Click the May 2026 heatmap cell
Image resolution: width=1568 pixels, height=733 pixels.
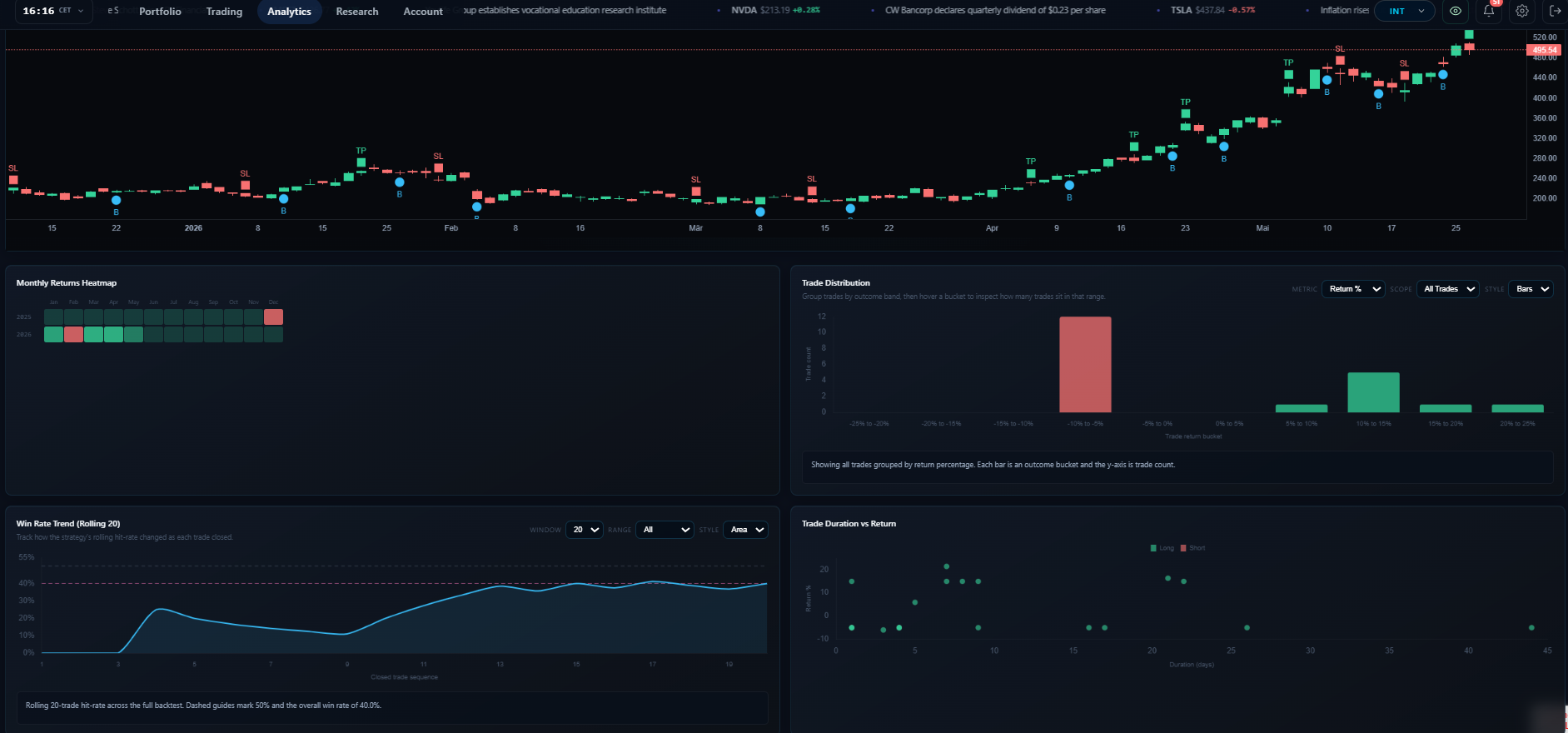133,335
